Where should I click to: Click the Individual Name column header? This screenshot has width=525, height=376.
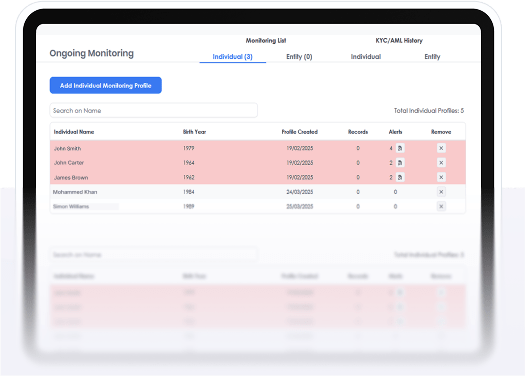[74, 132]
